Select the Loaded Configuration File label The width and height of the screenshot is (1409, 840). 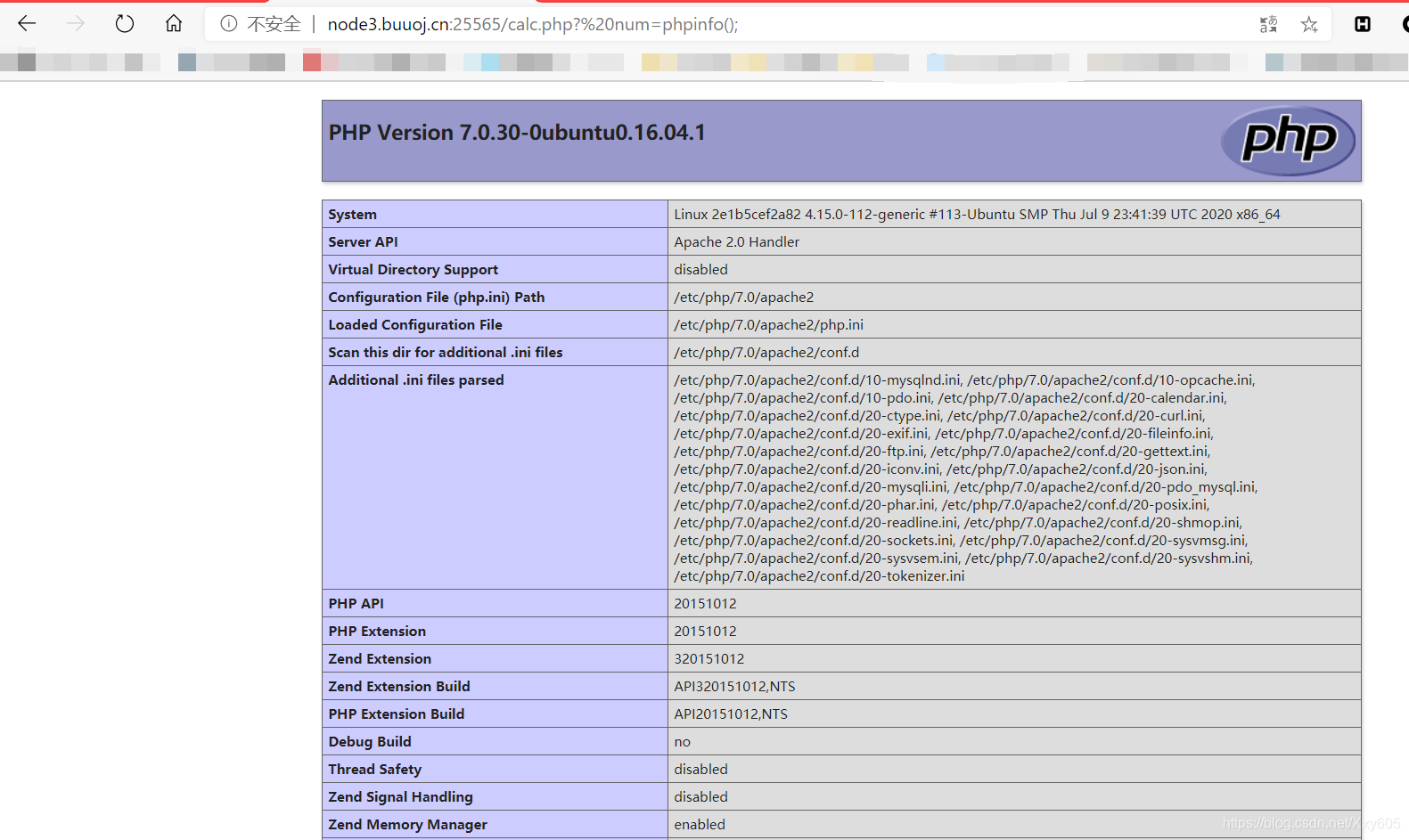click(x=415, y=325)
